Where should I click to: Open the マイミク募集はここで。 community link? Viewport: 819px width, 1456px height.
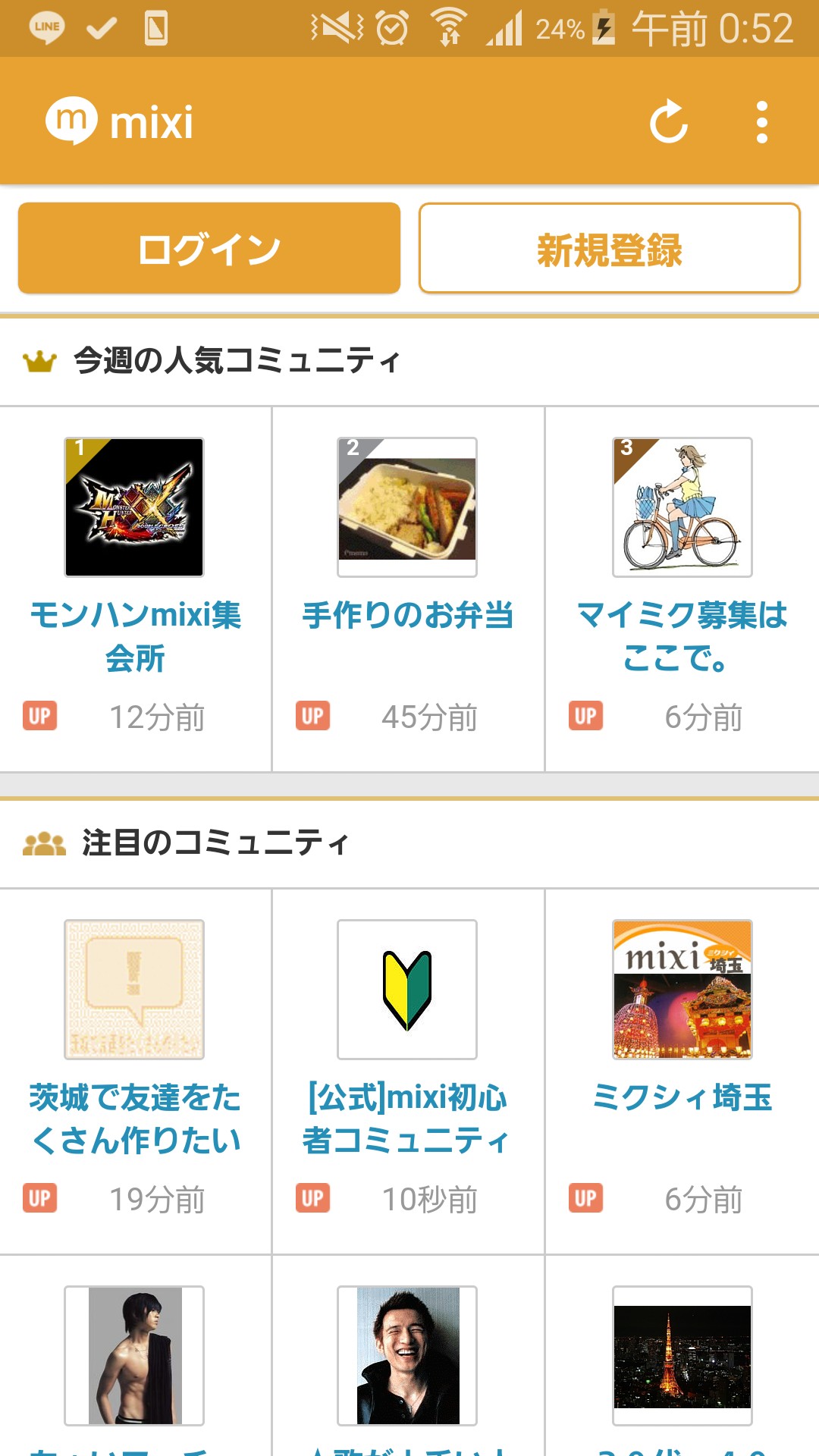click(682, 636)
